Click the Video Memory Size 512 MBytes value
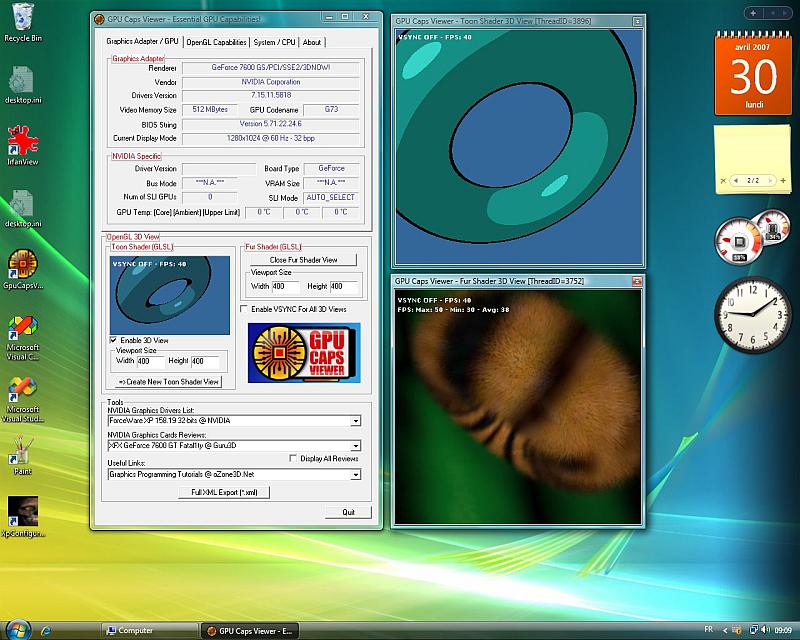 coord(210,109)
